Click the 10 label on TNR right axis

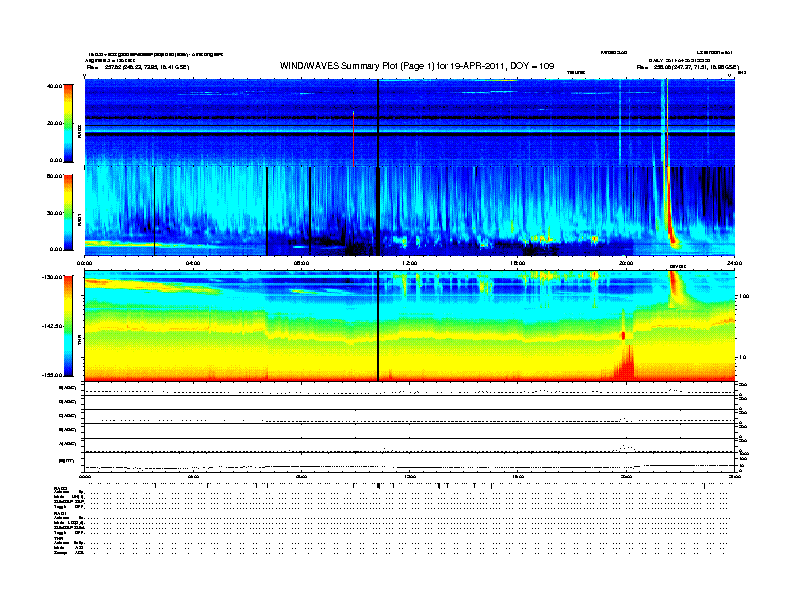(742, 357)
